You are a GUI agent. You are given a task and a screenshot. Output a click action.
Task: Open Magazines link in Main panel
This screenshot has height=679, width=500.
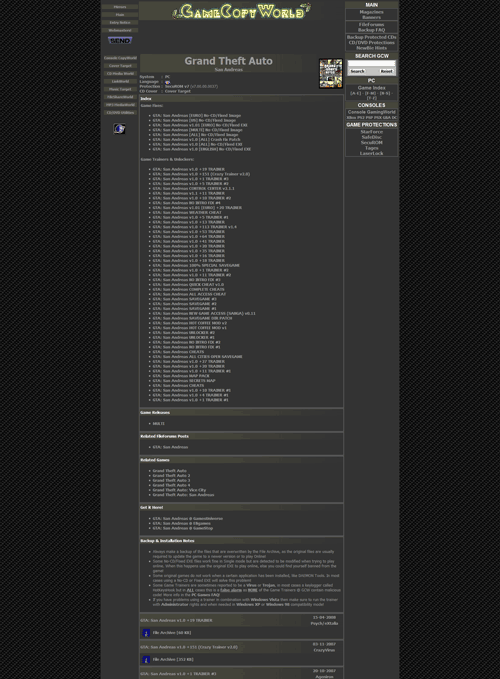[x=371, y=12]
